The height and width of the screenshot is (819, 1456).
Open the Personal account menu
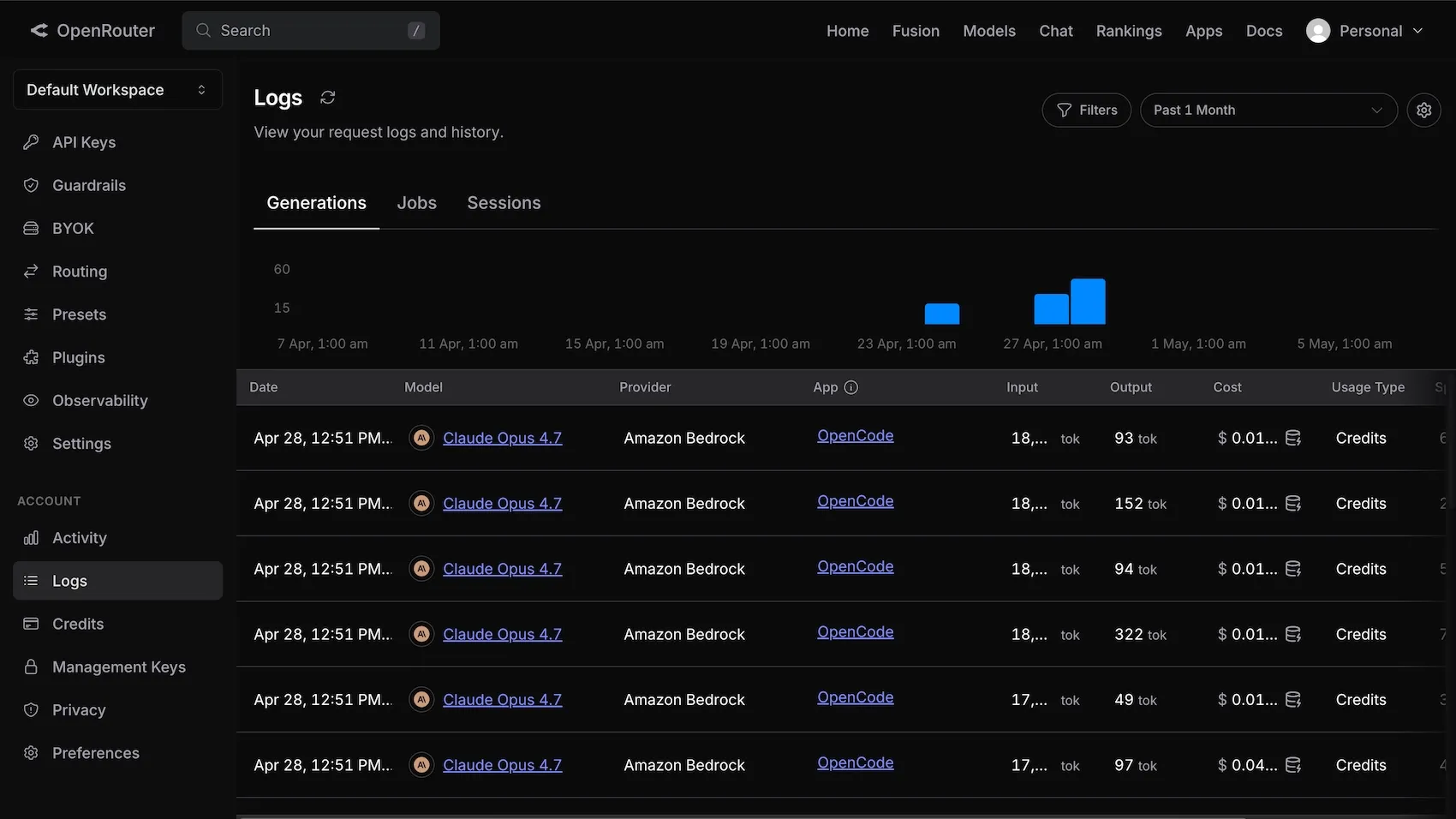pos(1364,31)
